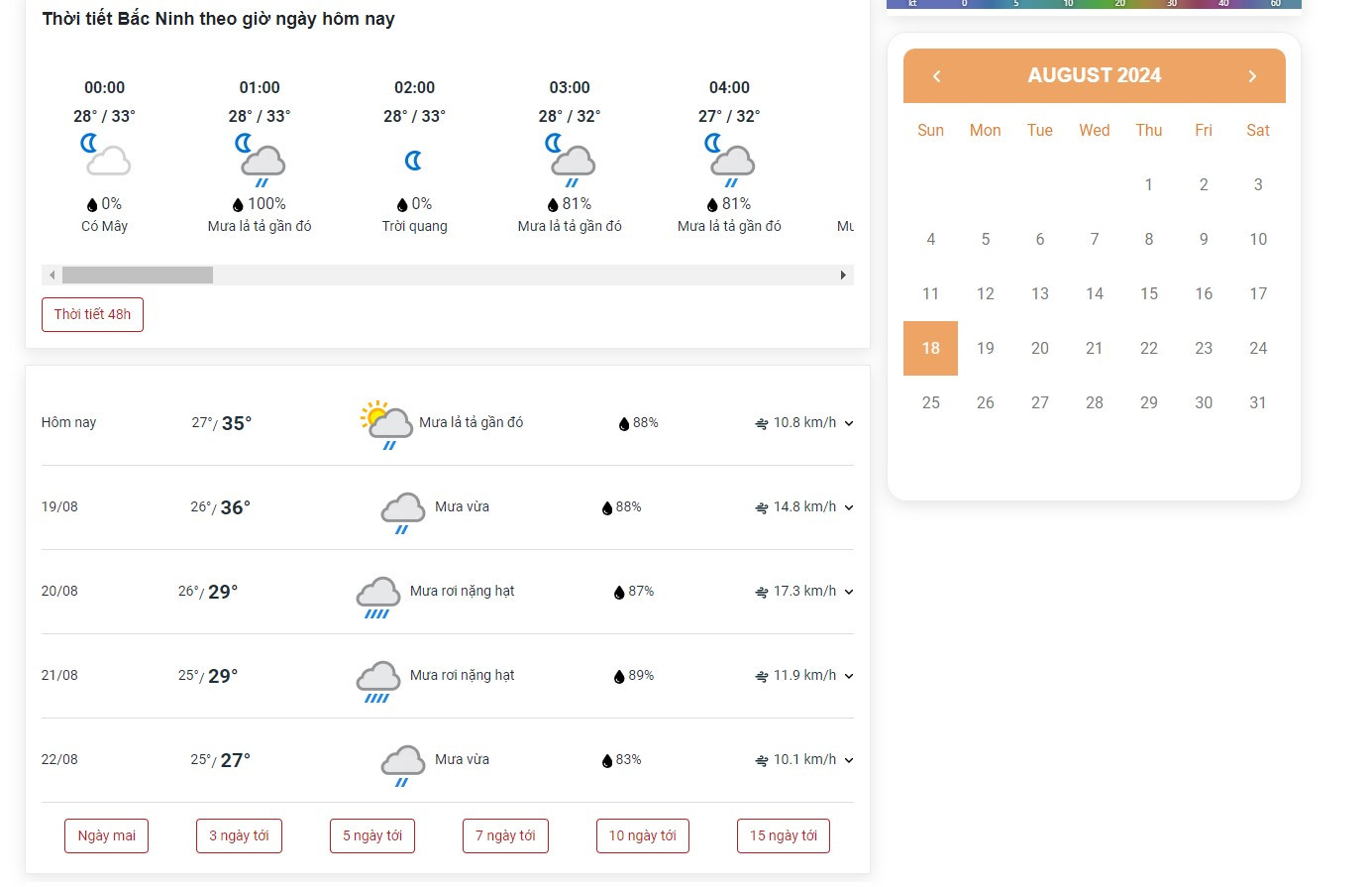
Task: Expand the 19/08 forecast details
Action: tap(849, 507)
